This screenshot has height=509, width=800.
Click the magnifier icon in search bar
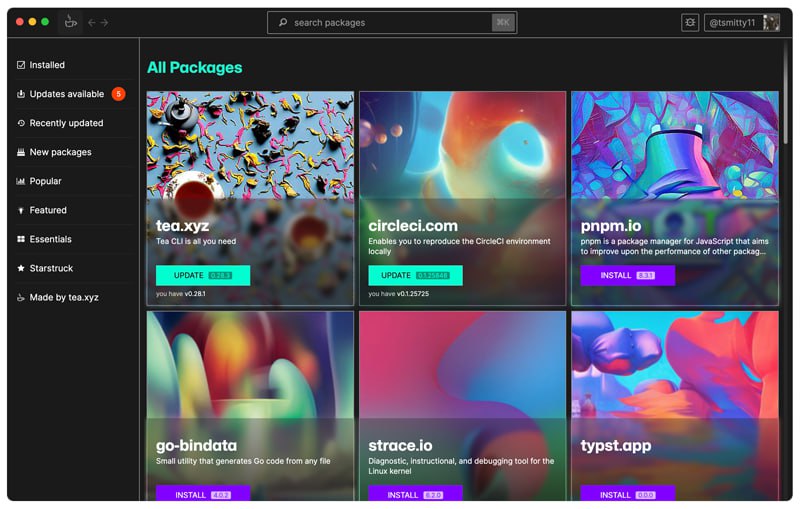(283, 22)
